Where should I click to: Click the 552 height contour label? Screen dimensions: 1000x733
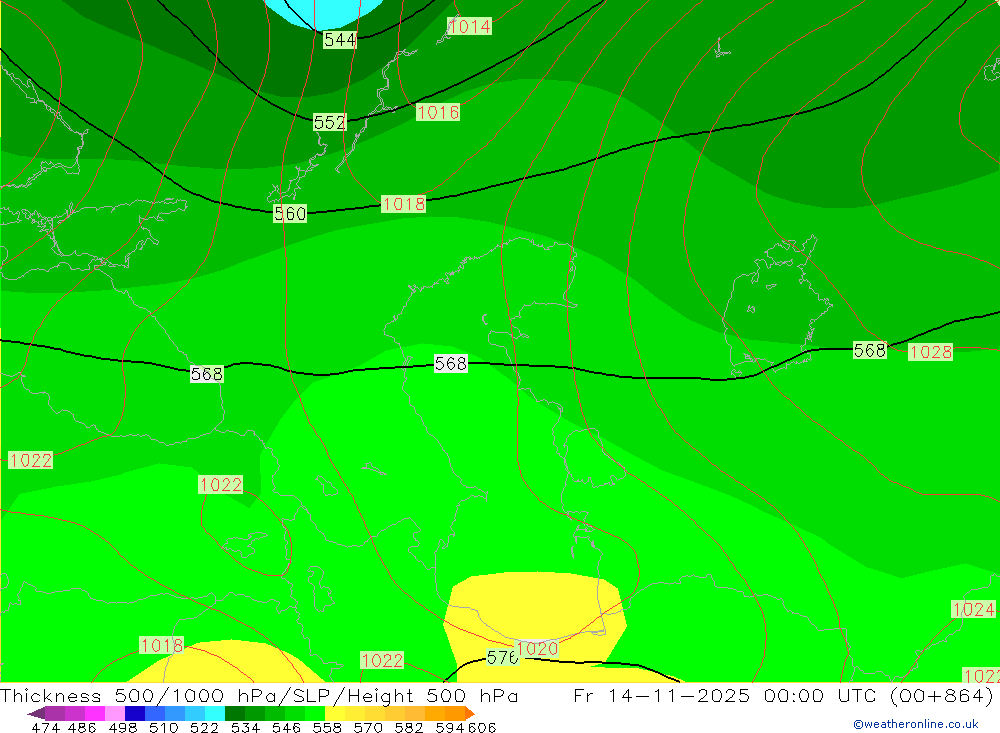[330, 122]
